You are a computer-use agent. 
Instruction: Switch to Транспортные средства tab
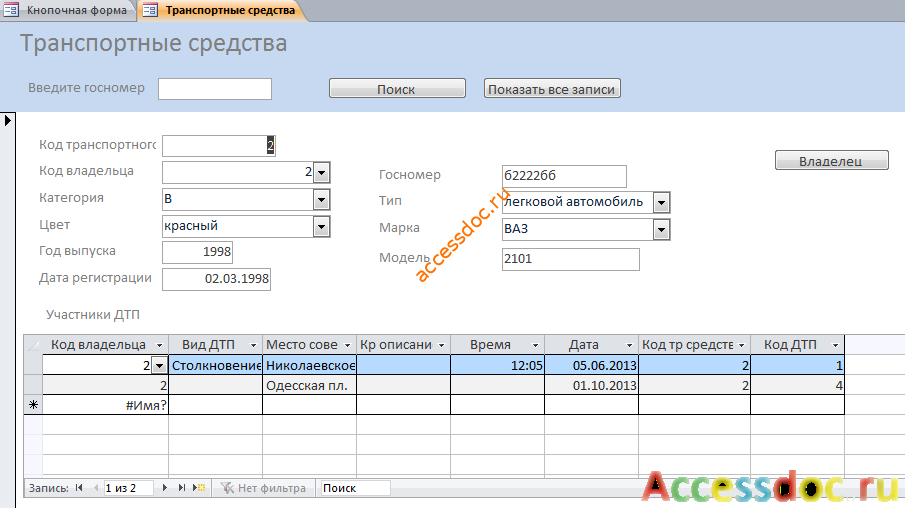point(222,10)
